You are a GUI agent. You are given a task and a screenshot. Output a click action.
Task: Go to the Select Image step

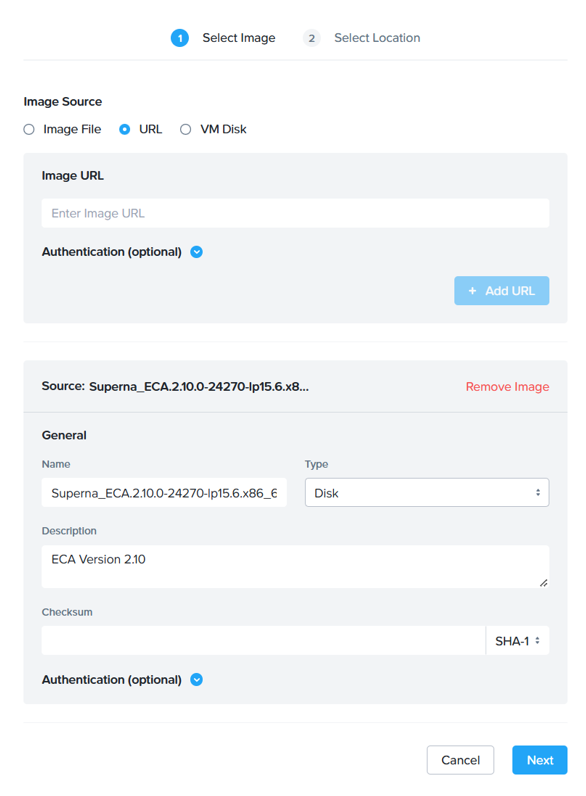pos(239,38)
